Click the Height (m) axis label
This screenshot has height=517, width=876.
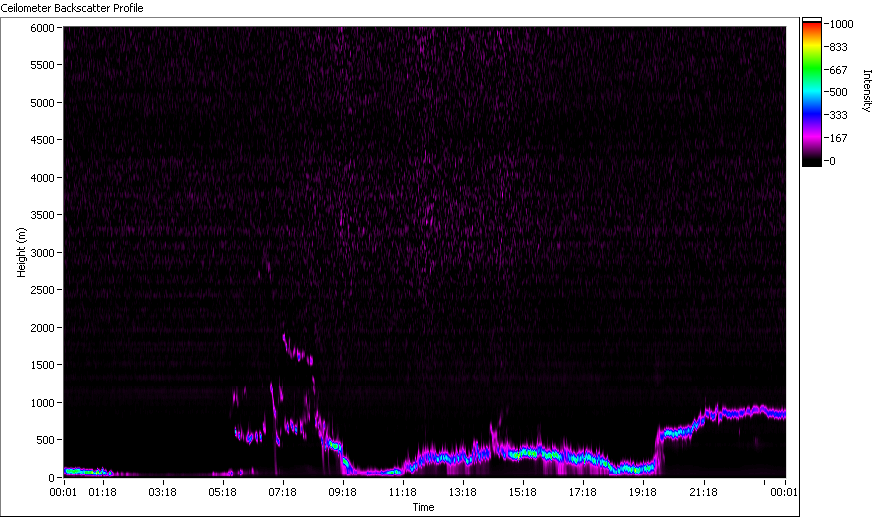[21, 252]
